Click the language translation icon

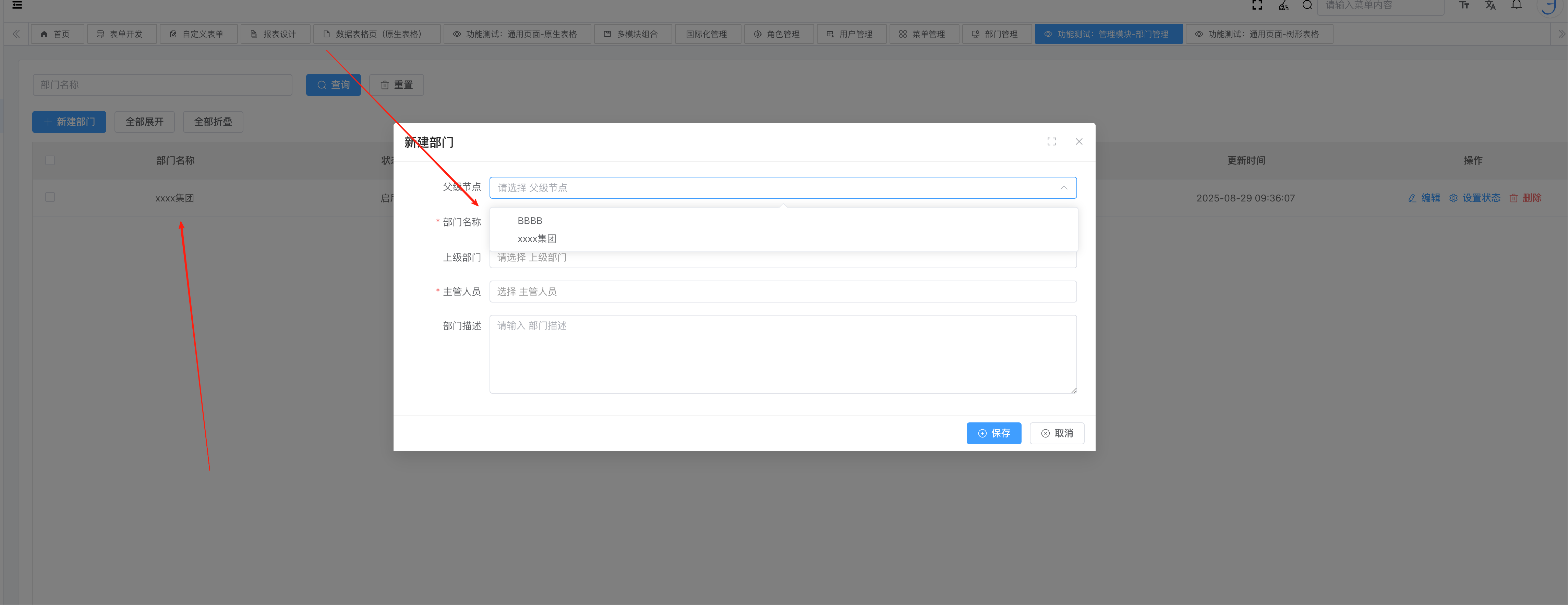(x=1490, y=5)
